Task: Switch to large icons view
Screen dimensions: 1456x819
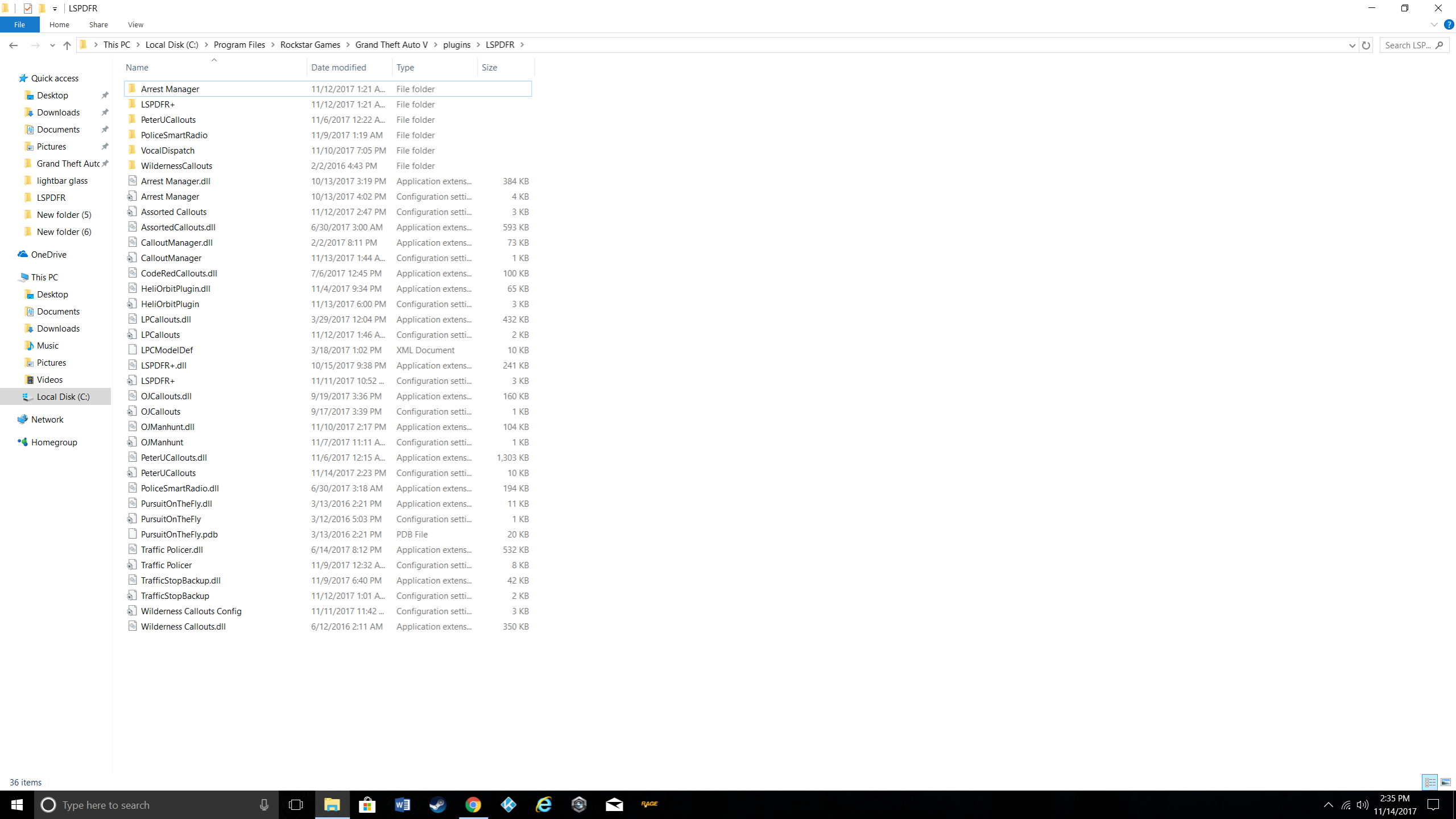Action: pos(1445,782)
